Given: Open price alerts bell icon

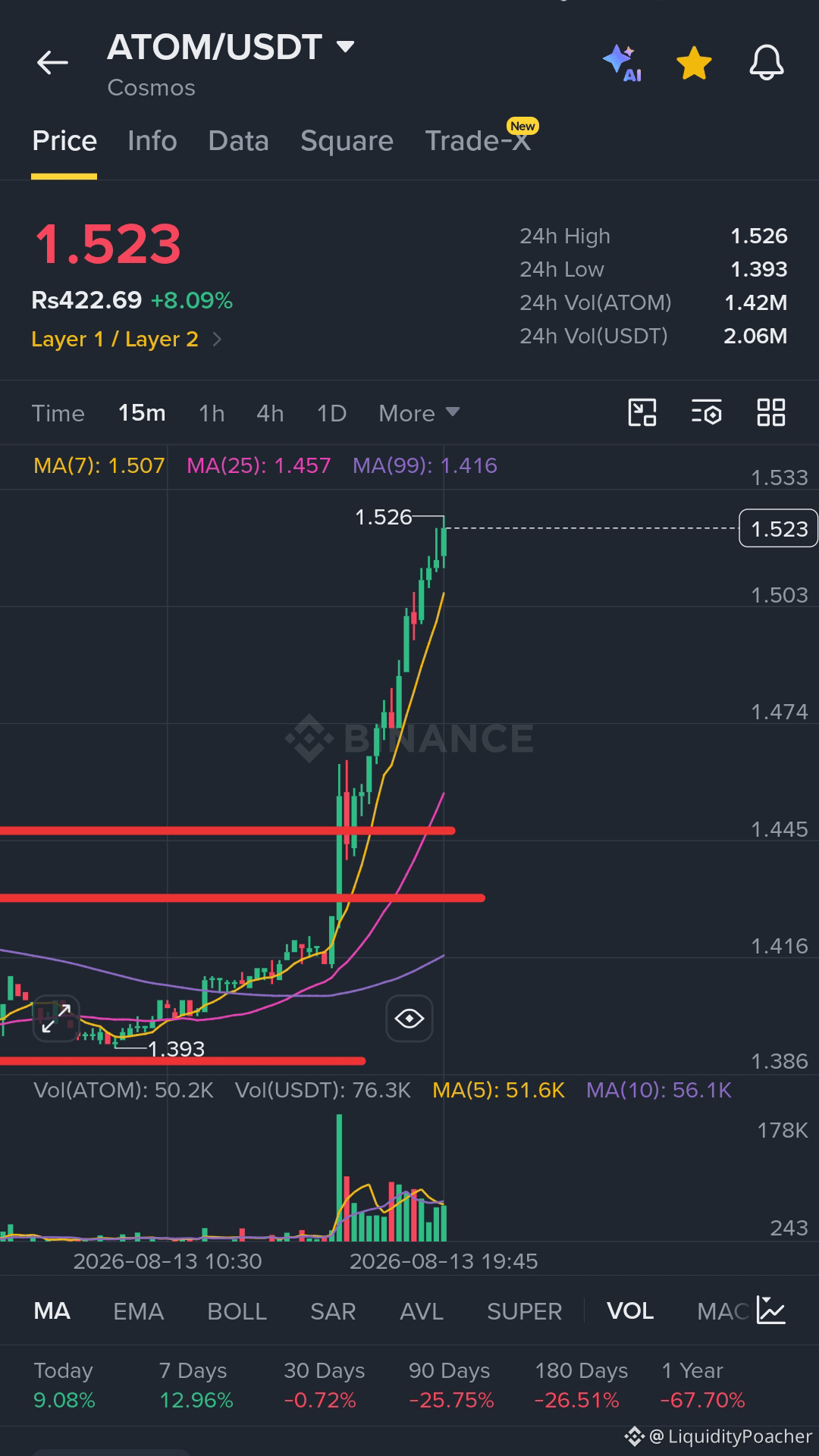Looking at the screenshot, I should [x=767, y=62].
